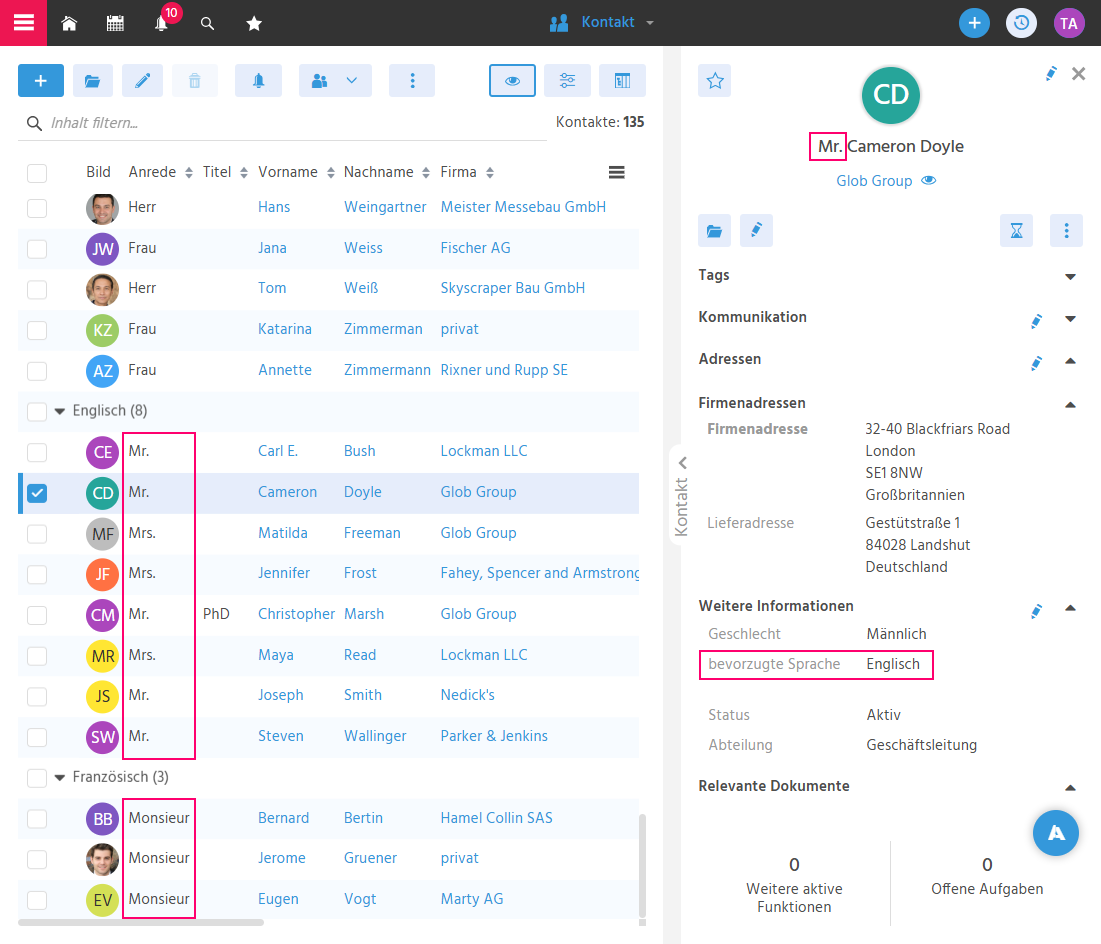Open the calendar icon in top bar

[115, 23]
